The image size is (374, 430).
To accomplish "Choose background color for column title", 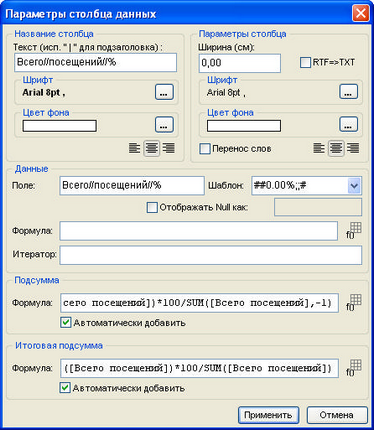I will (x=164, y=124).
